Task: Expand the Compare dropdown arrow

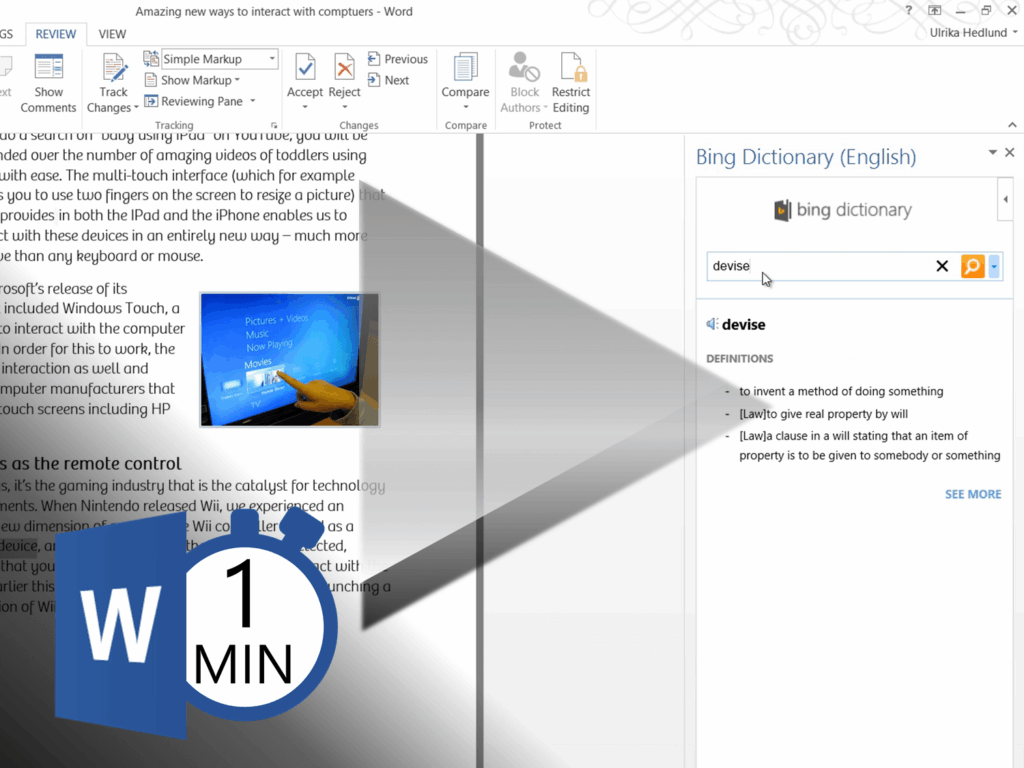Action: point(466,106)
